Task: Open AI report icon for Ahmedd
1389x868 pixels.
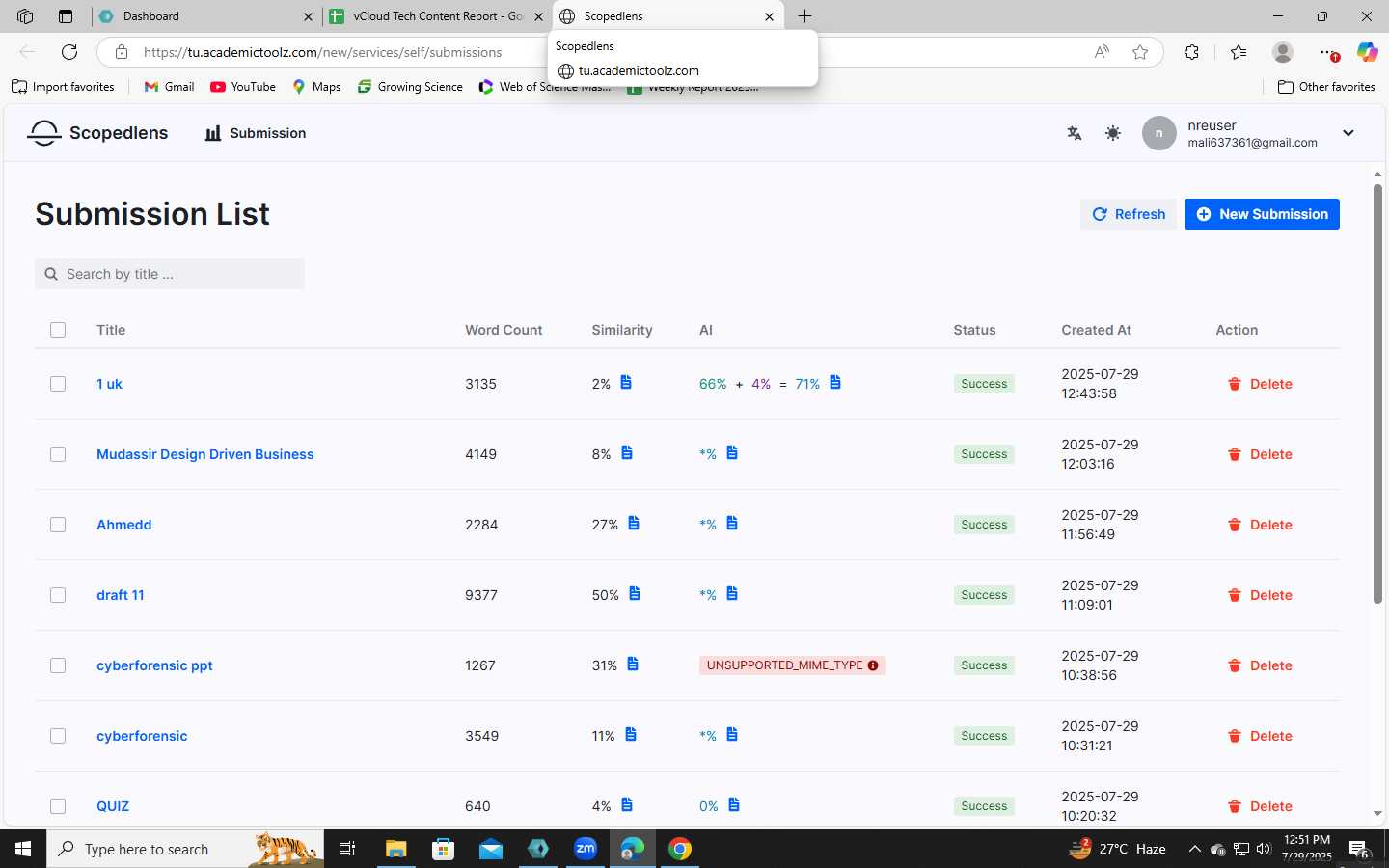Action: [732, 524]
